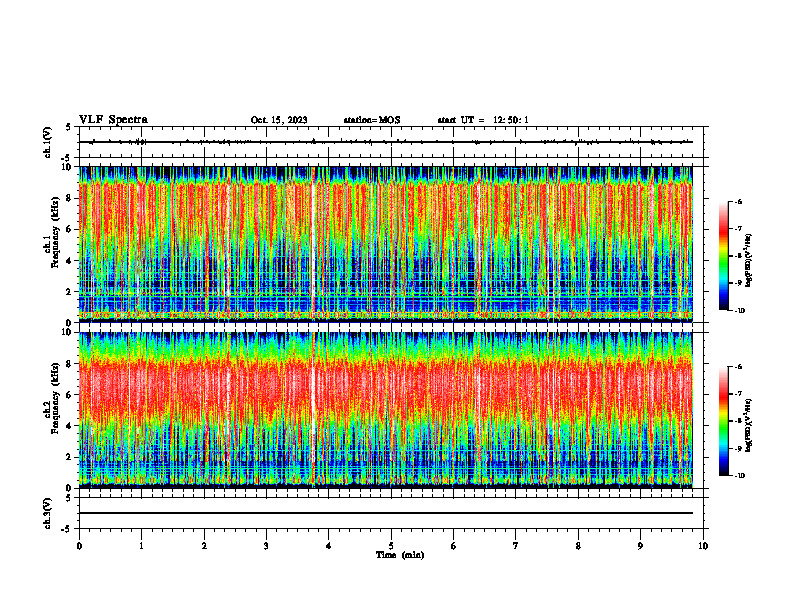Click the 'ch.1(V)' axis label
This screenshot has height=612, width=792.
(x=47, y=142)
